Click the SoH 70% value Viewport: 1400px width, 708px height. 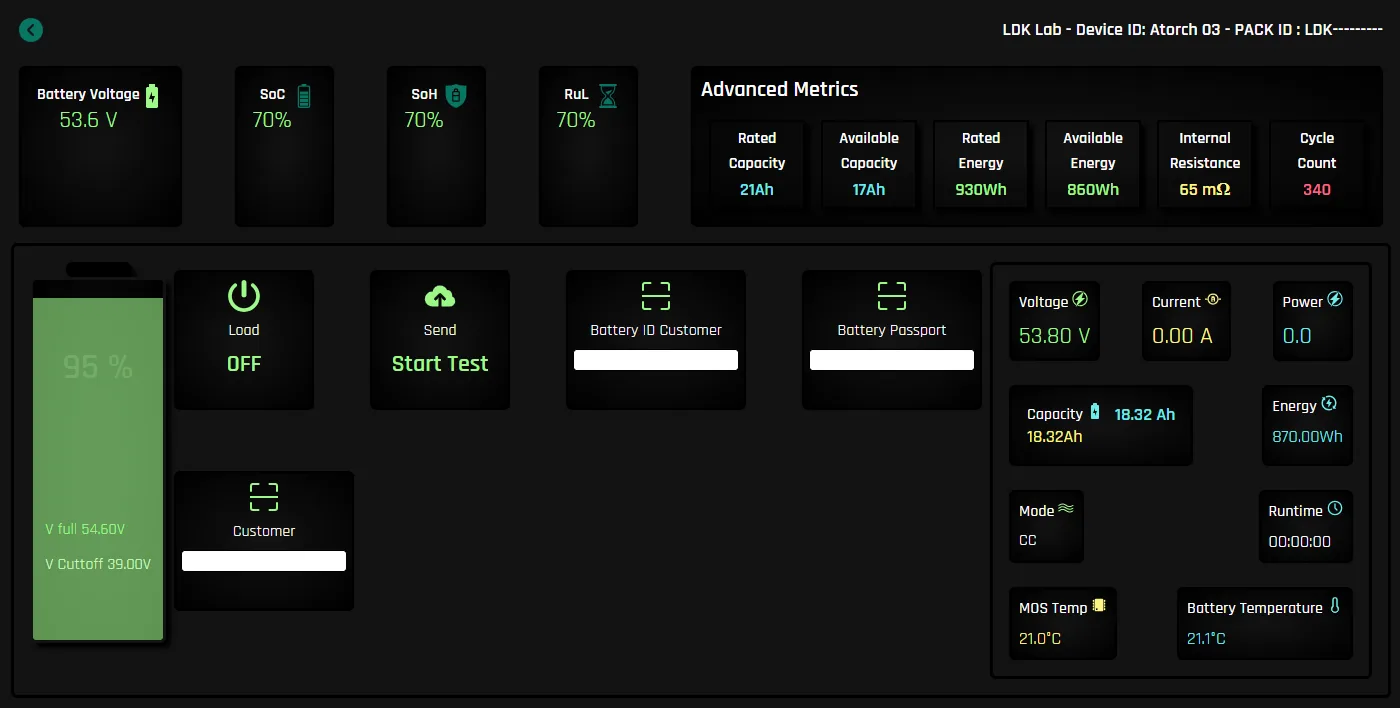[x=424, y=121]
